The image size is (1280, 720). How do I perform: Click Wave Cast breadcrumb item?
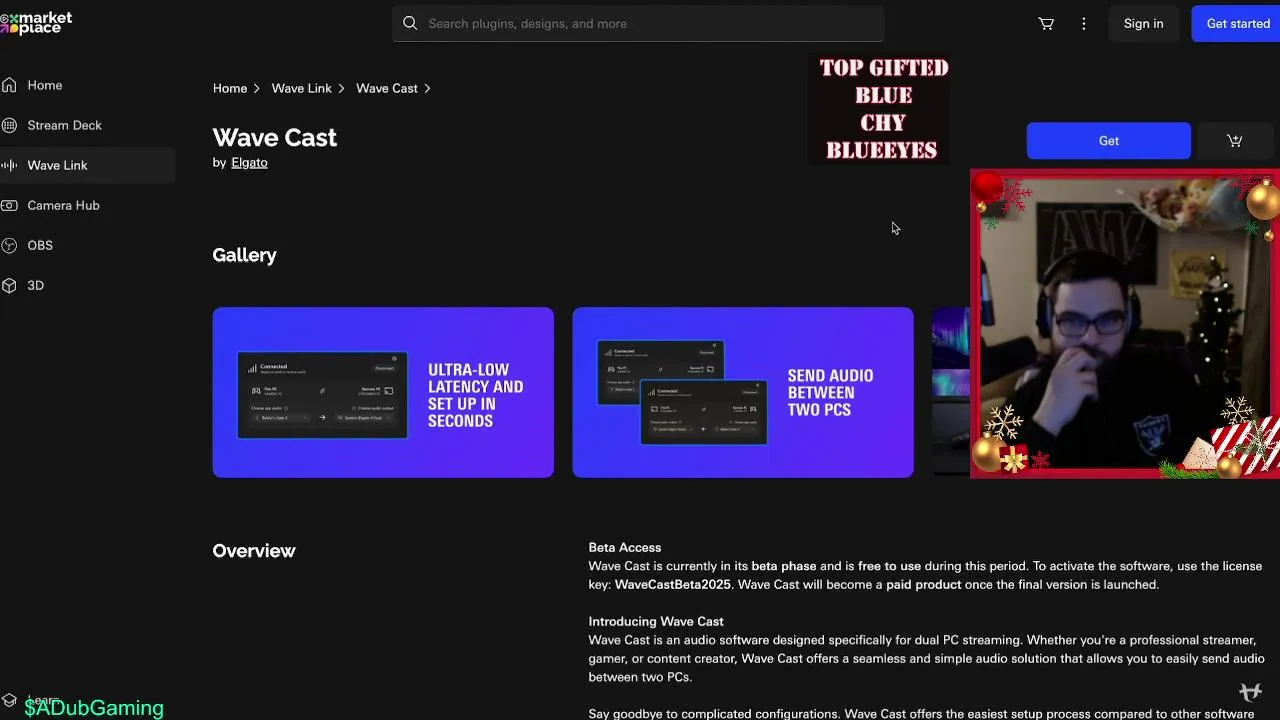click(x=387, y=88)
